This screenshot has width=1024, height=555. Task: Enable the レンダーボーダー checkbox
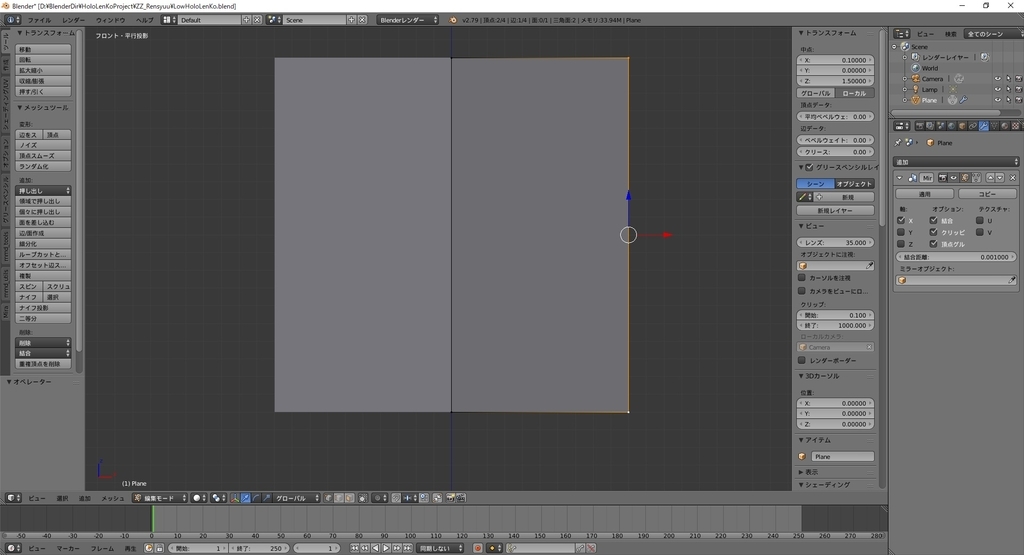point(802,360)
